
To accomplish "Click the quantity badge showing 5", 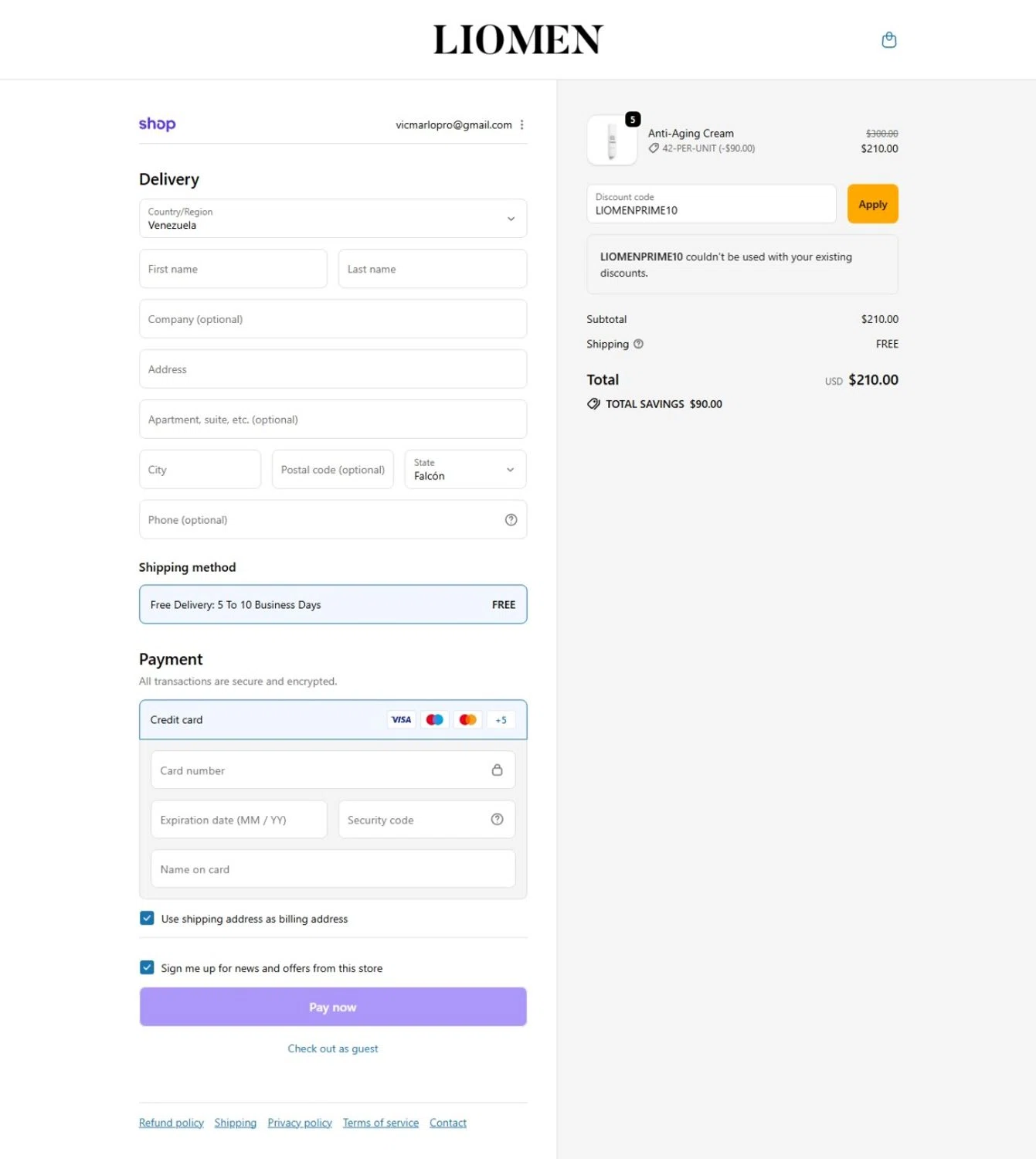I will point(633,119).
